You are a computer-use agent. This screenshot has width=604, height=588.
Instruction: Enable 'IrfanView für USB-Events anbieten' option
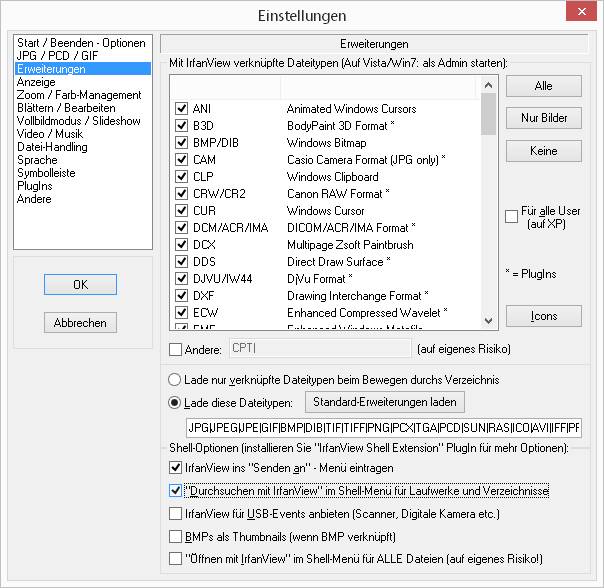point(176,514)
